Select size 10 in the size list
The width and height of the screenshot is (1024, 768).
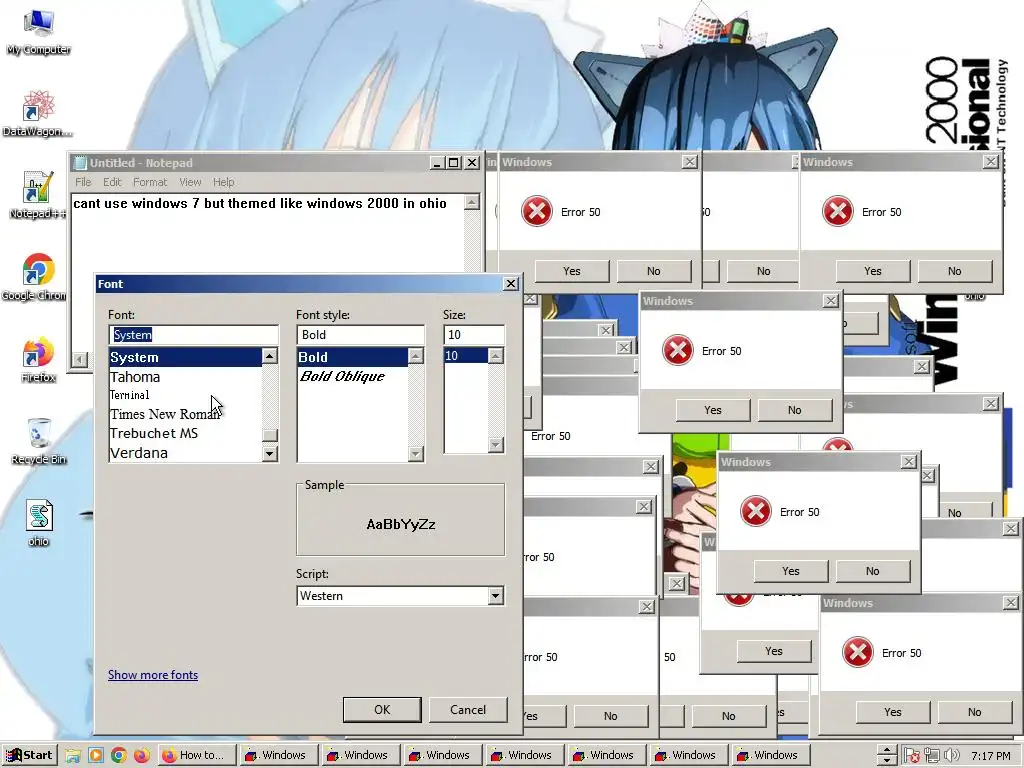point(466,356)
